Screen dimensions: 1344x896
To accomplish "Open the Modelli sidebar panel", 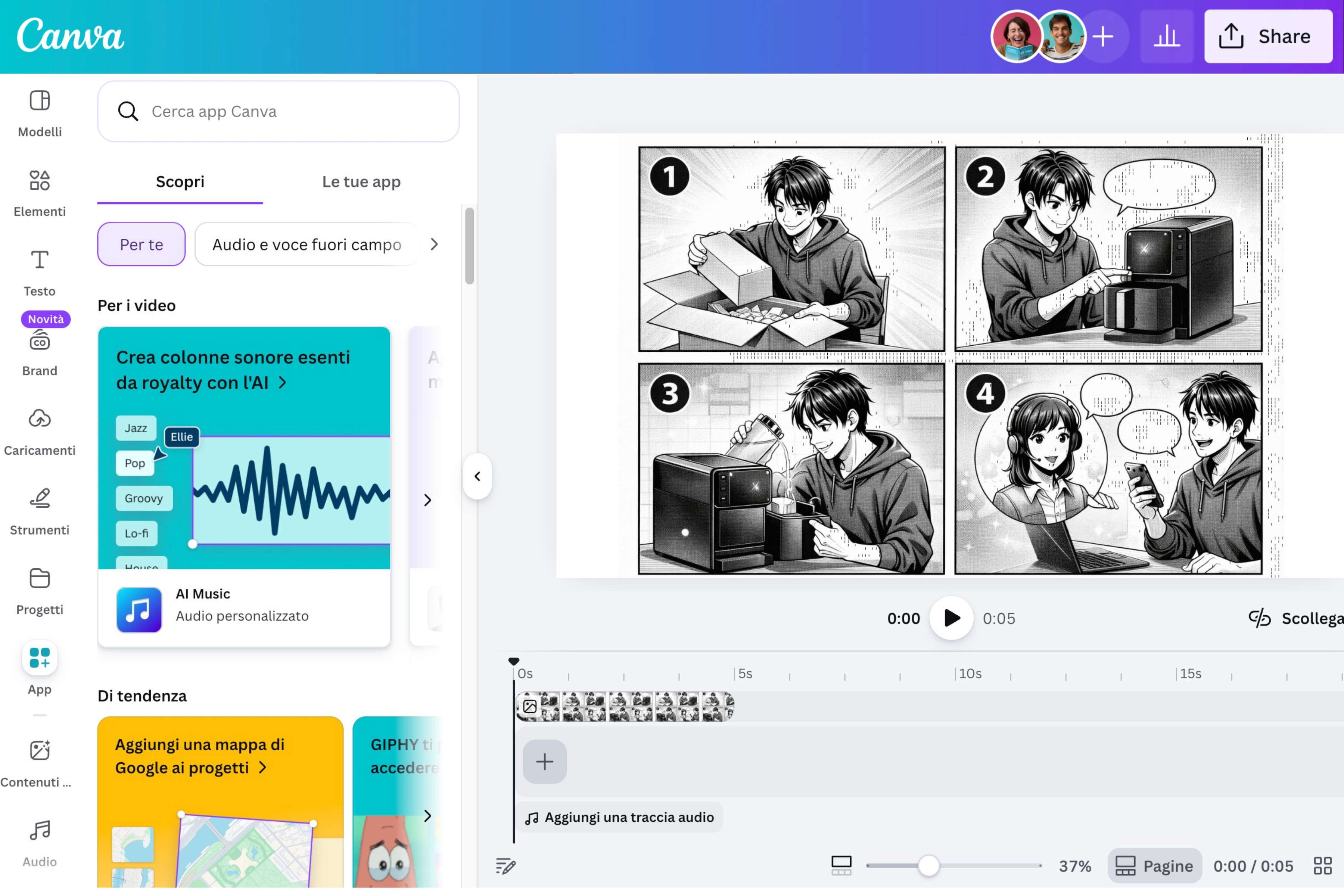I will tap(40, 114).
